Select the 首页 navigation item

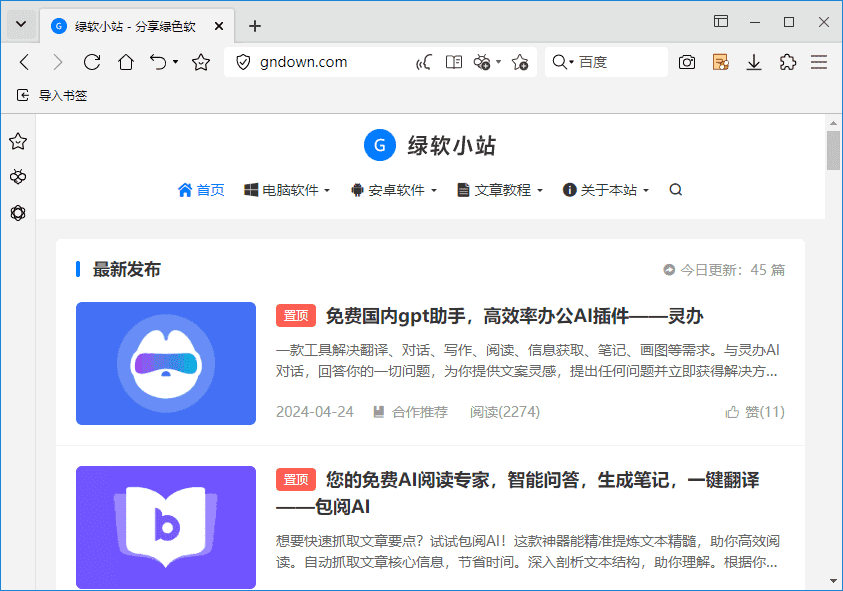point(201,190)
